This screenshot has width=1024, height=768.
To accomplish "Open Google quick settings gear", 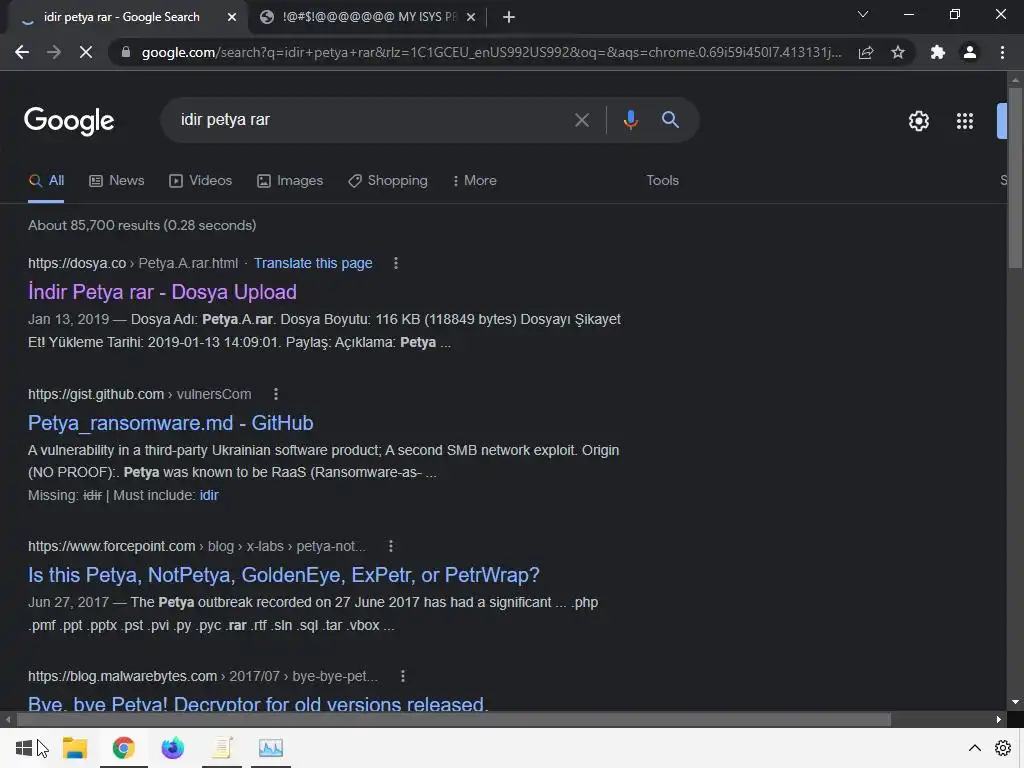I will 919,121.
